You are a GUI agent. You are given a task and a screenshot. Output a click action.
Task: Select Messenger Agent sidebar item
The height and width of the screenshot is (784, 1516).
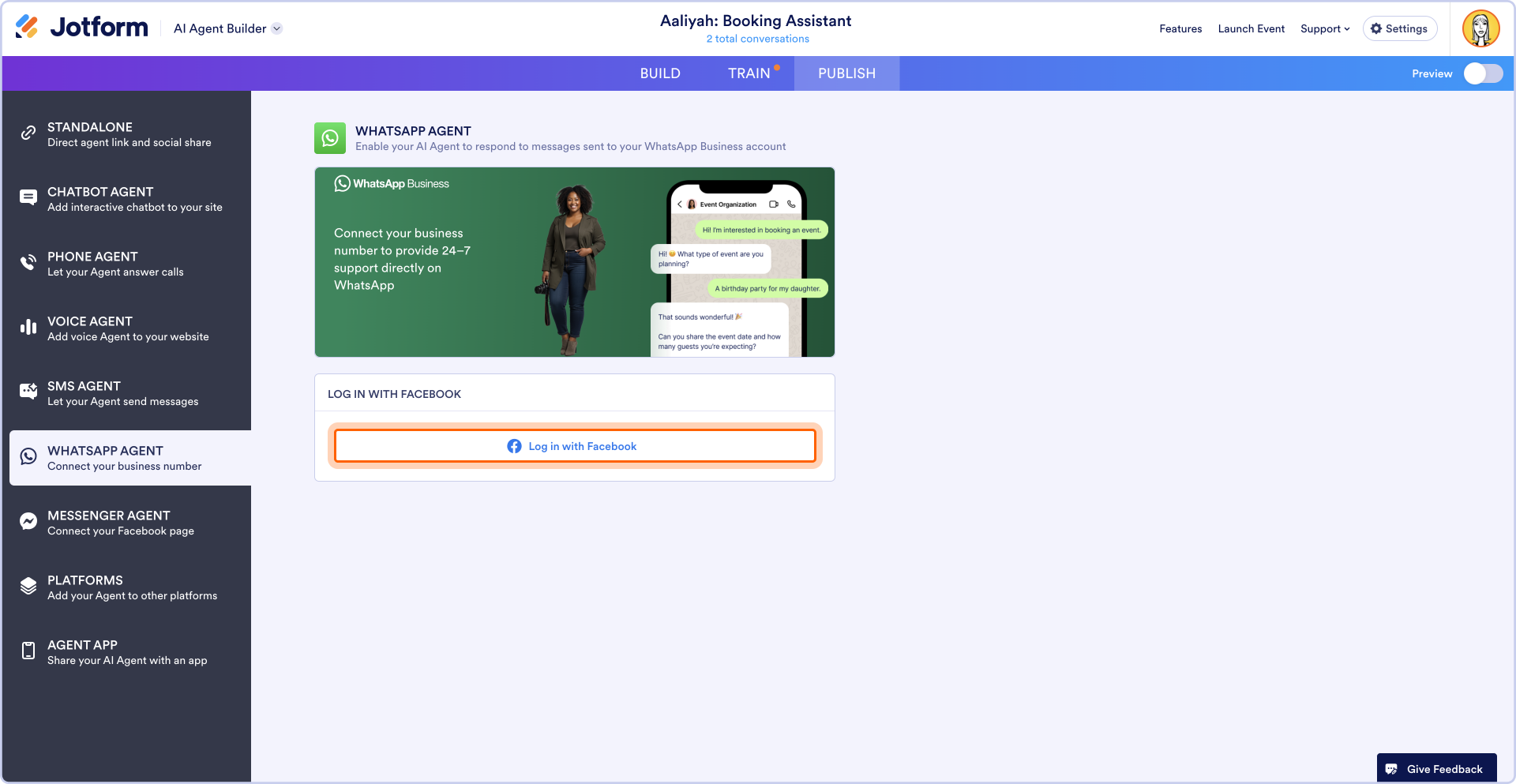coord(129,523)
